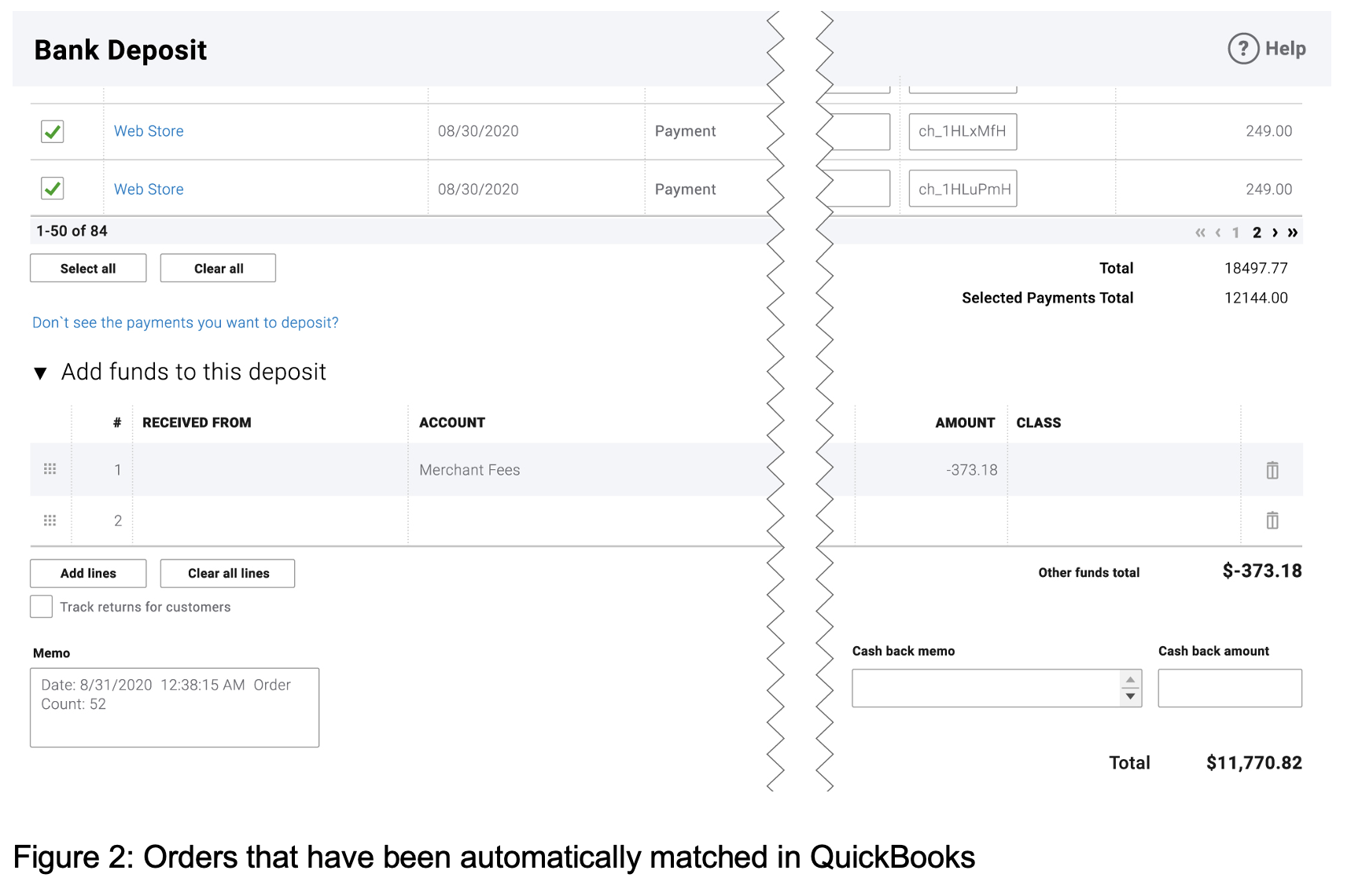
Task: Open page 1 of the payments list
Action: tap(1235, 233)
